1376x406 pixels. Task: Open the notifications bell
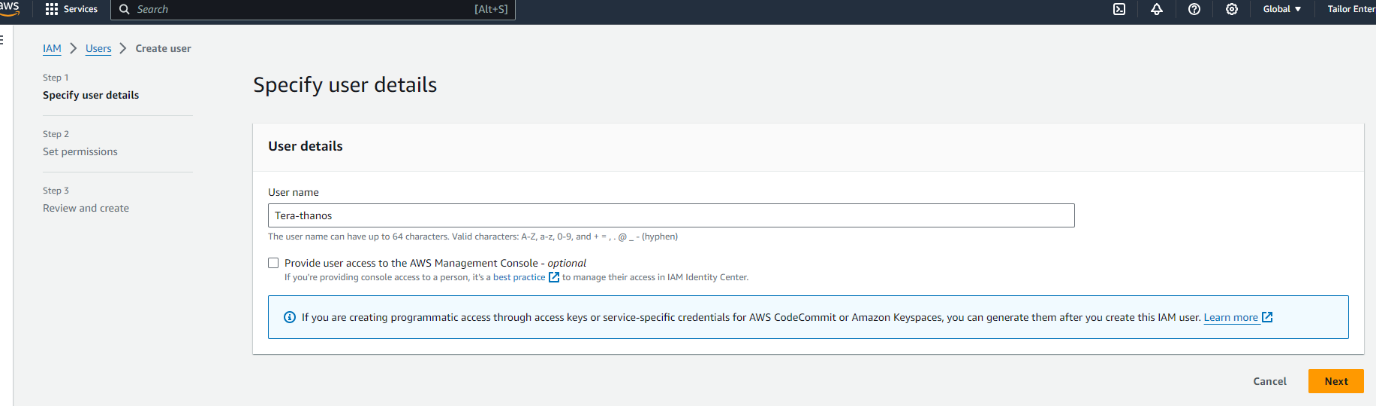[1156, 9]
